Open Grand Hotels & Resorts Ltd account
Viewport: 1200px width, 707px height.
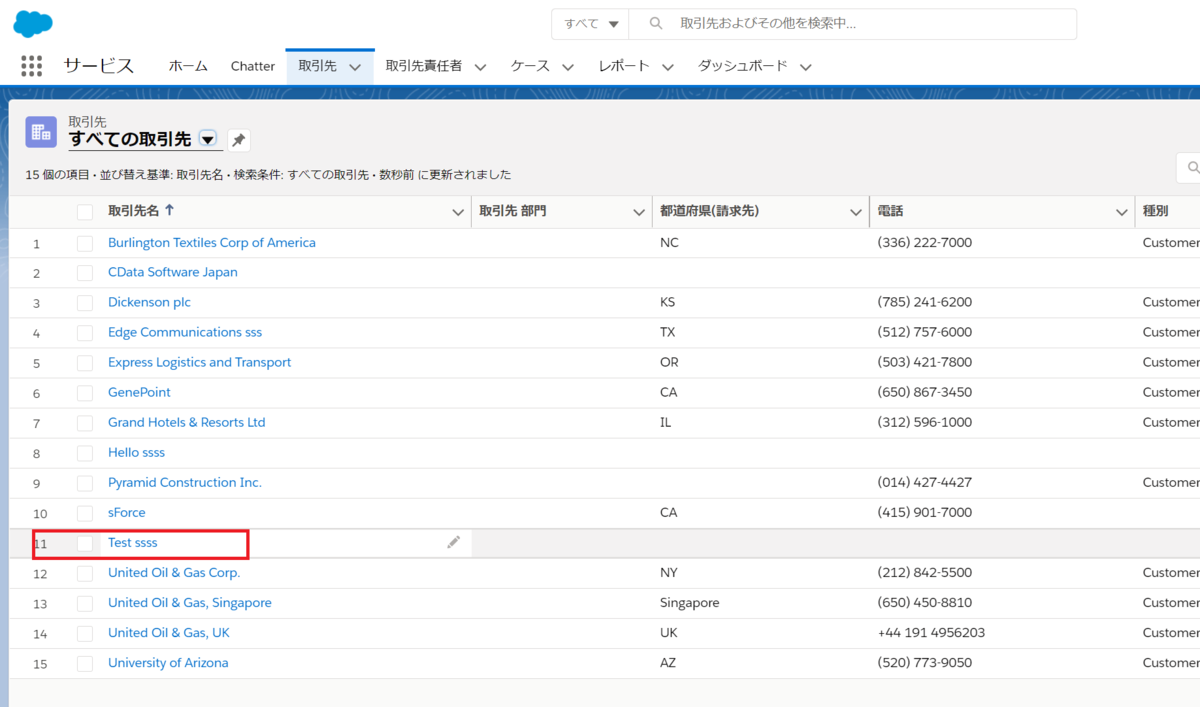tap(187, 423)
